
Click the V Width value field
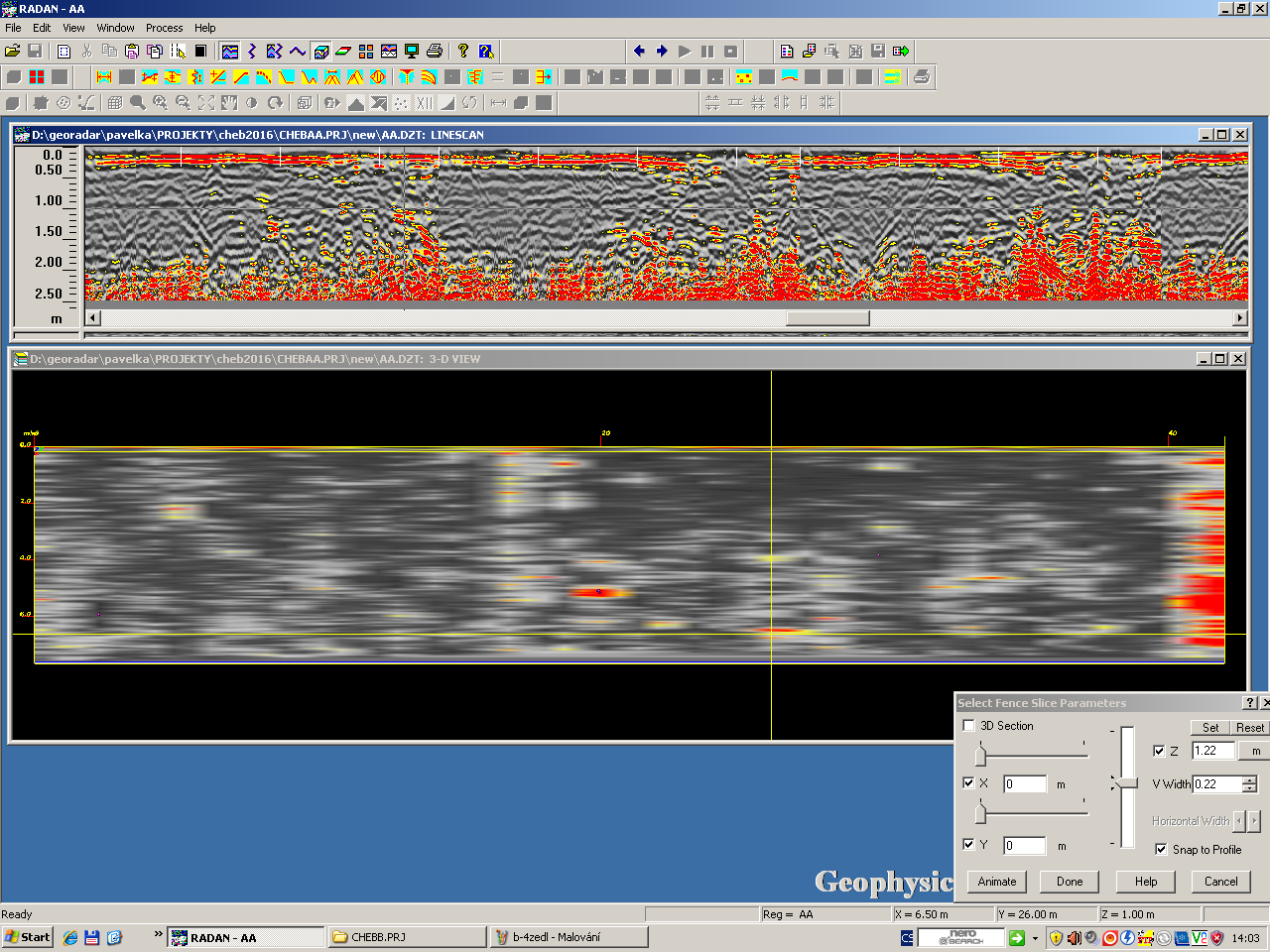(x=1217, y=783)
